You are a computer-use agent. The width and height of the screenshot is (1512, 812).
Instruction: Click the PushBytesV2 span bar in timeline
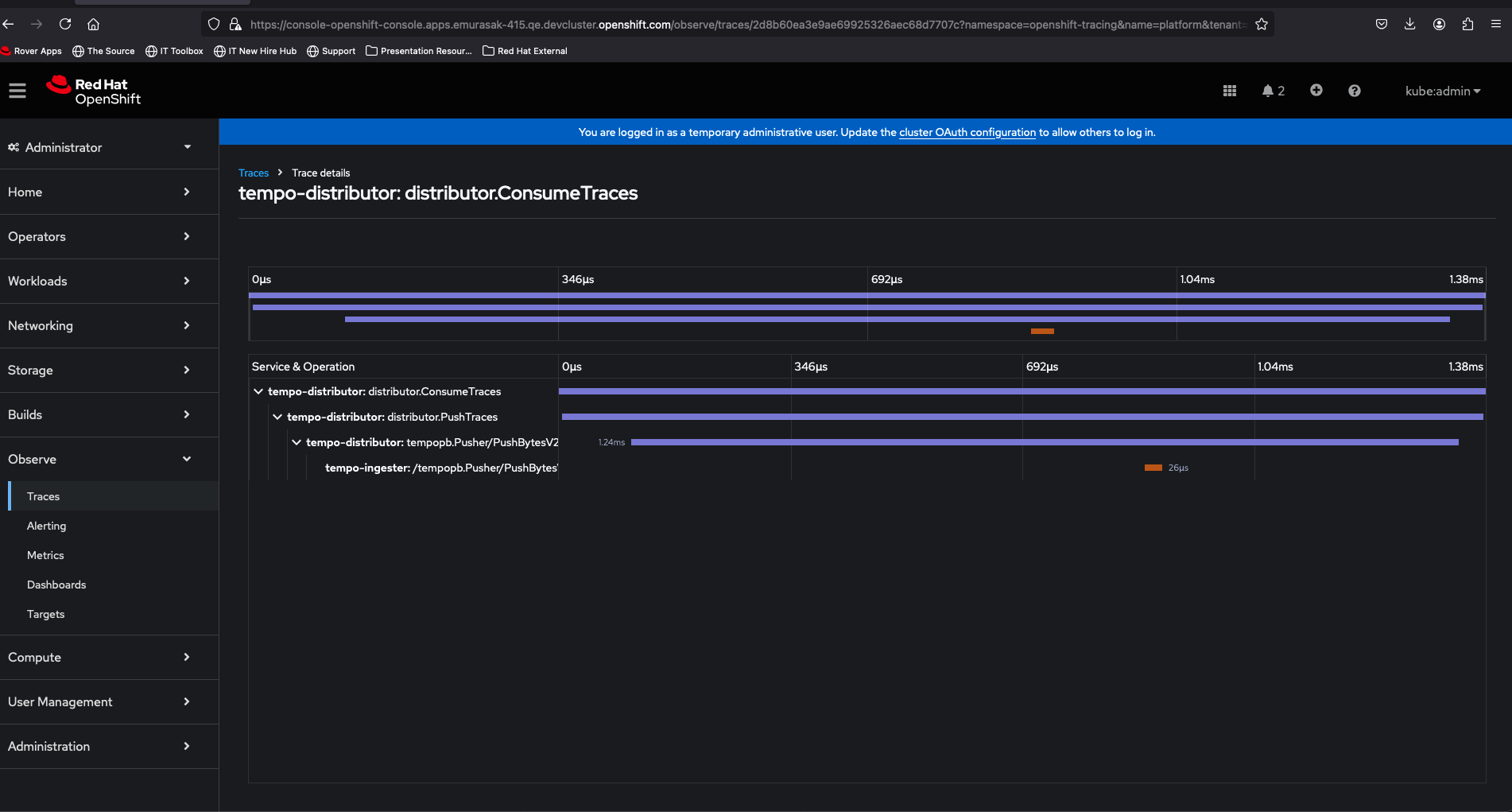[x=1045, y=442]
